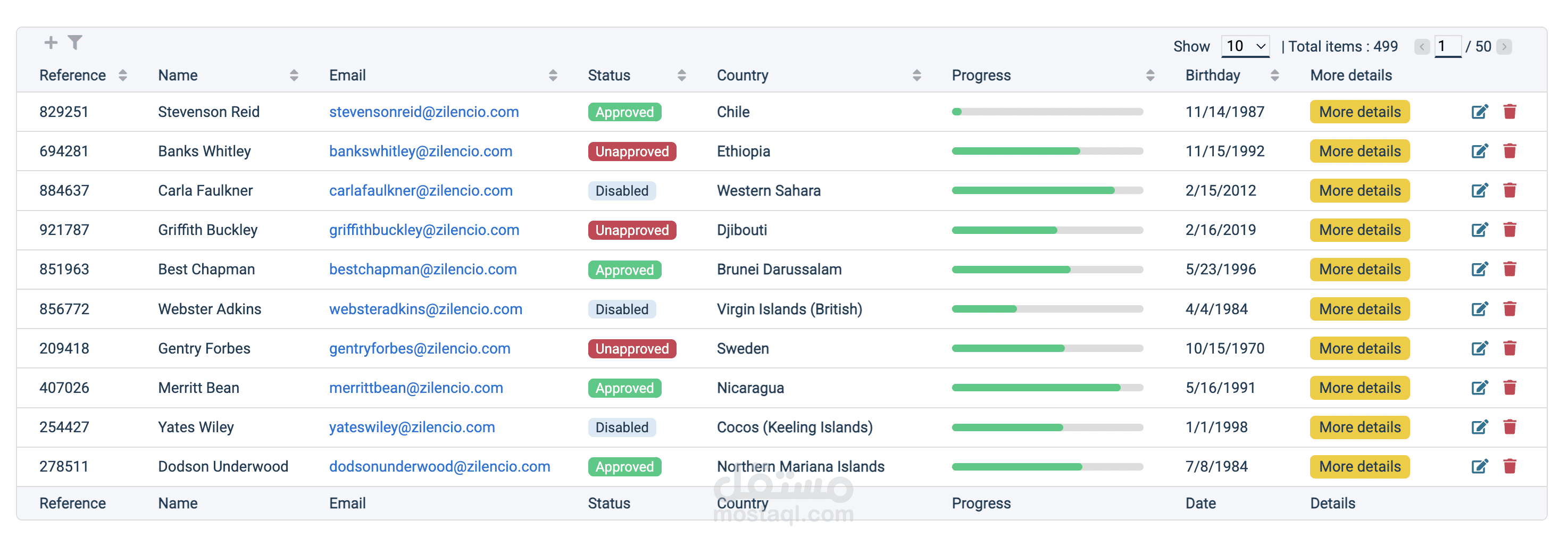Click the Email column header
Viewport: 1568px width, 537px height.
pos(347,75)
